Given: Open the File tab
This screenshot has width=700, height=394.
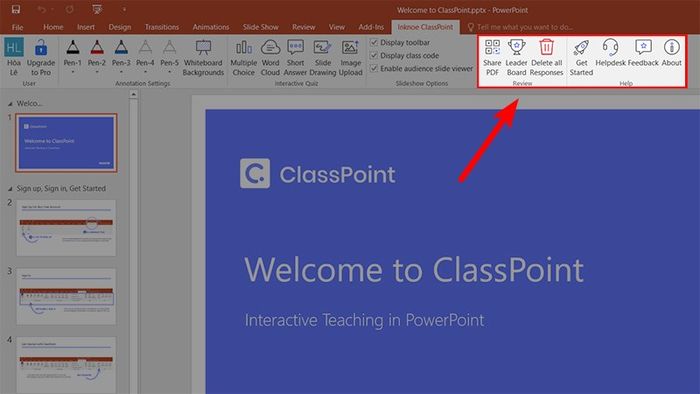Looking at the screenshot, I should [17, 27].
